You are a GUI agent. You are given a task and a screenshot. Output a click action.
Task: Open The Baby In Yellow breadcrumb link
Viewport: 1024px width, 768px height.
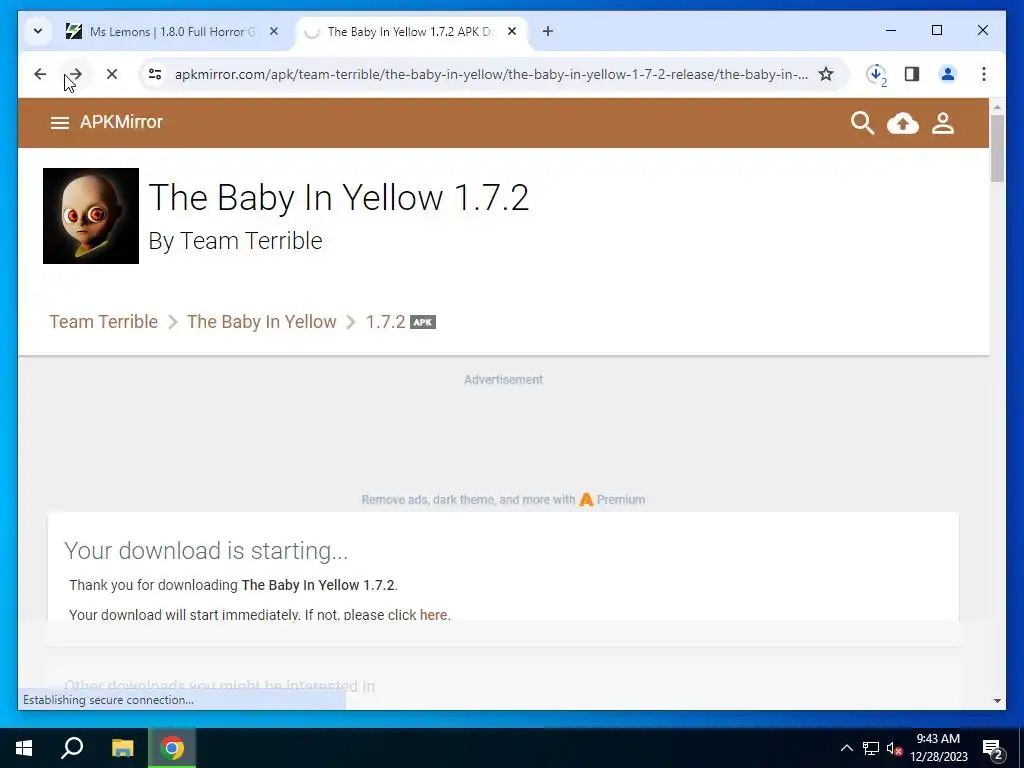click(261, 322)
